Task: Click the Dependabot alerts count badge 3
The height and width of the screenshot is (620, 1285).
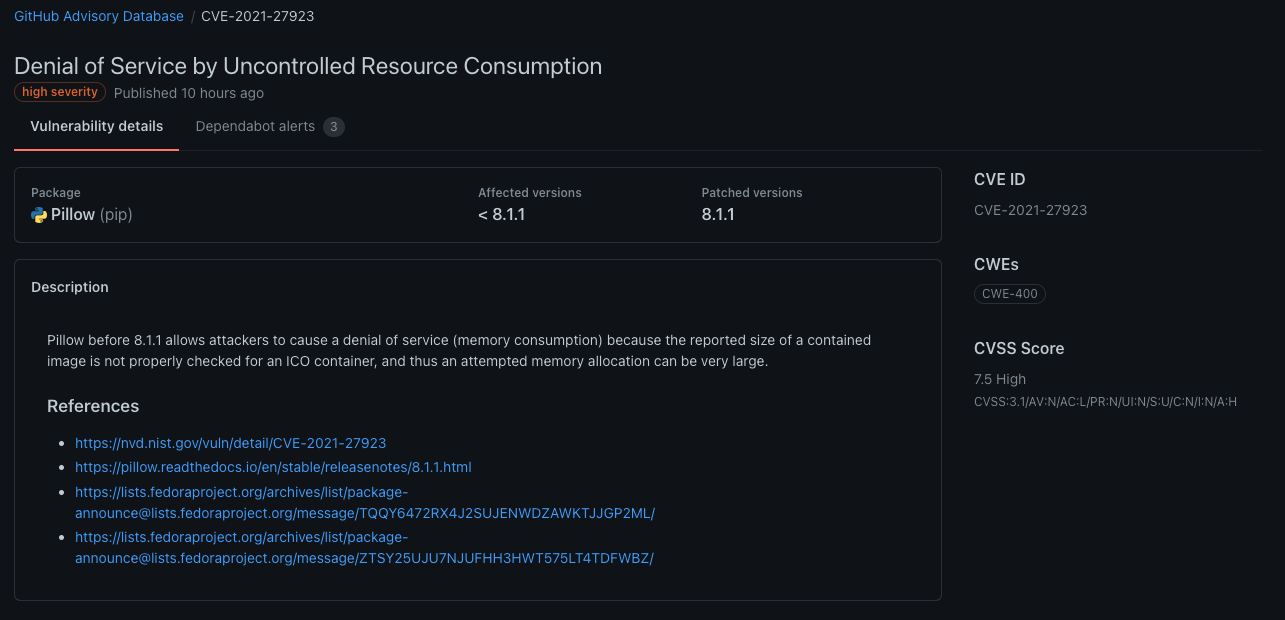Action: (x=334, y=127)
